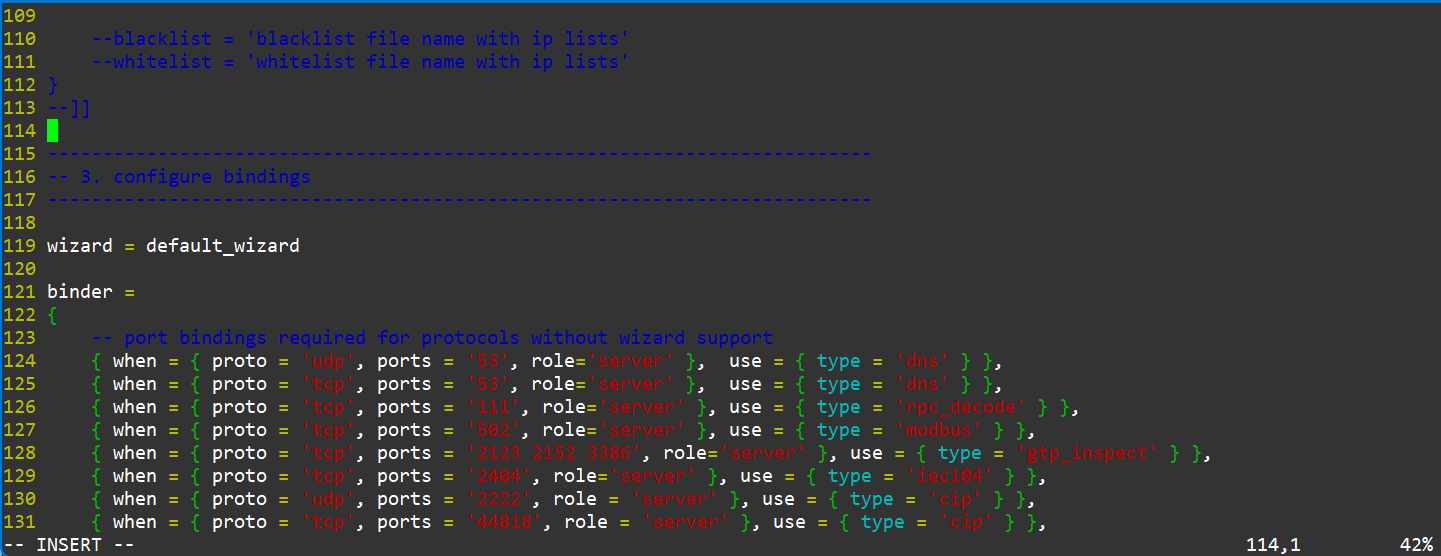Click the '2222' ports value on line 130
Viewport: 1441px width, 556px height.
tap(499, 499)
